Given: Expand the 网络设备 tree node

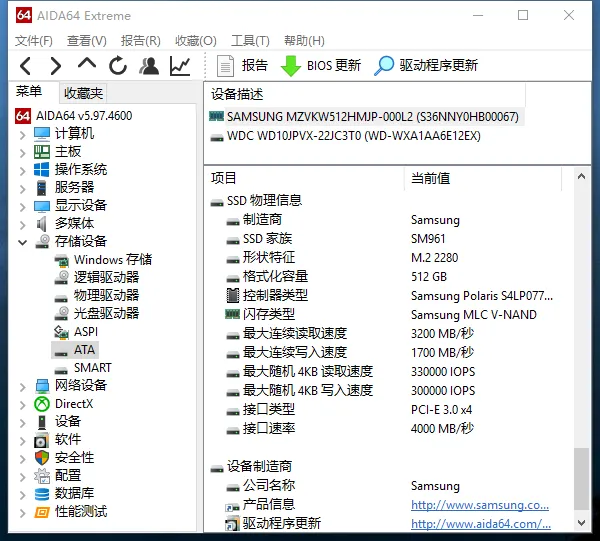Looking at the screenshot, I should 23,387.
